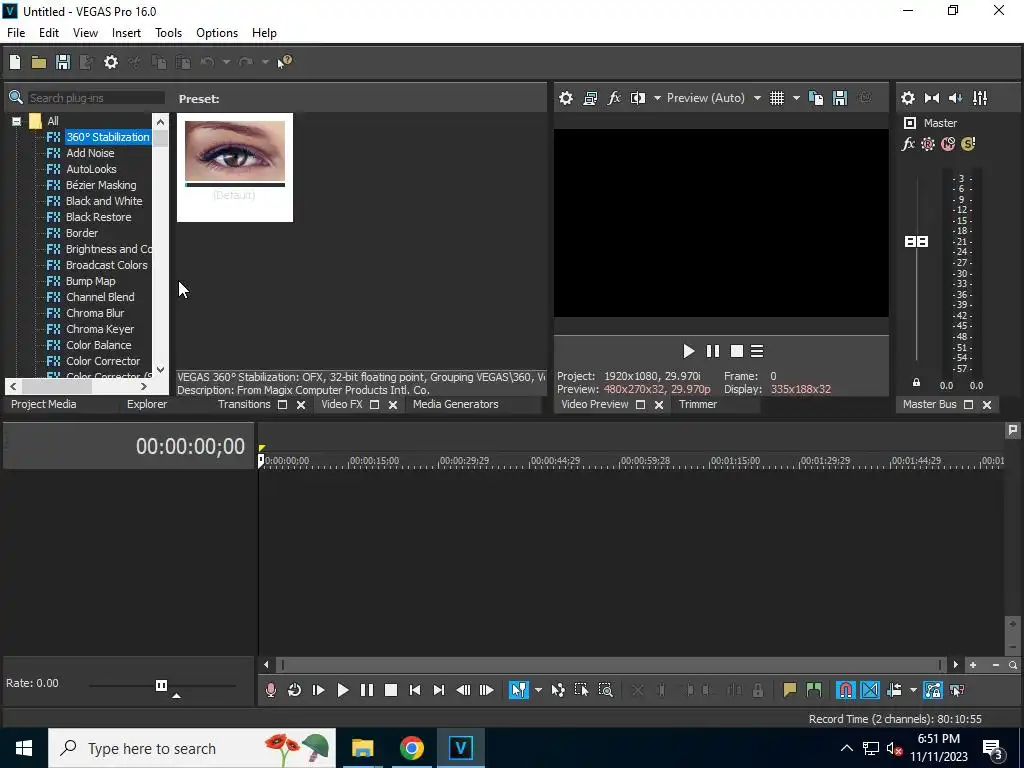Click the Downmix Output icon
Screen dimensions: 1024x768
coord(932,98)
